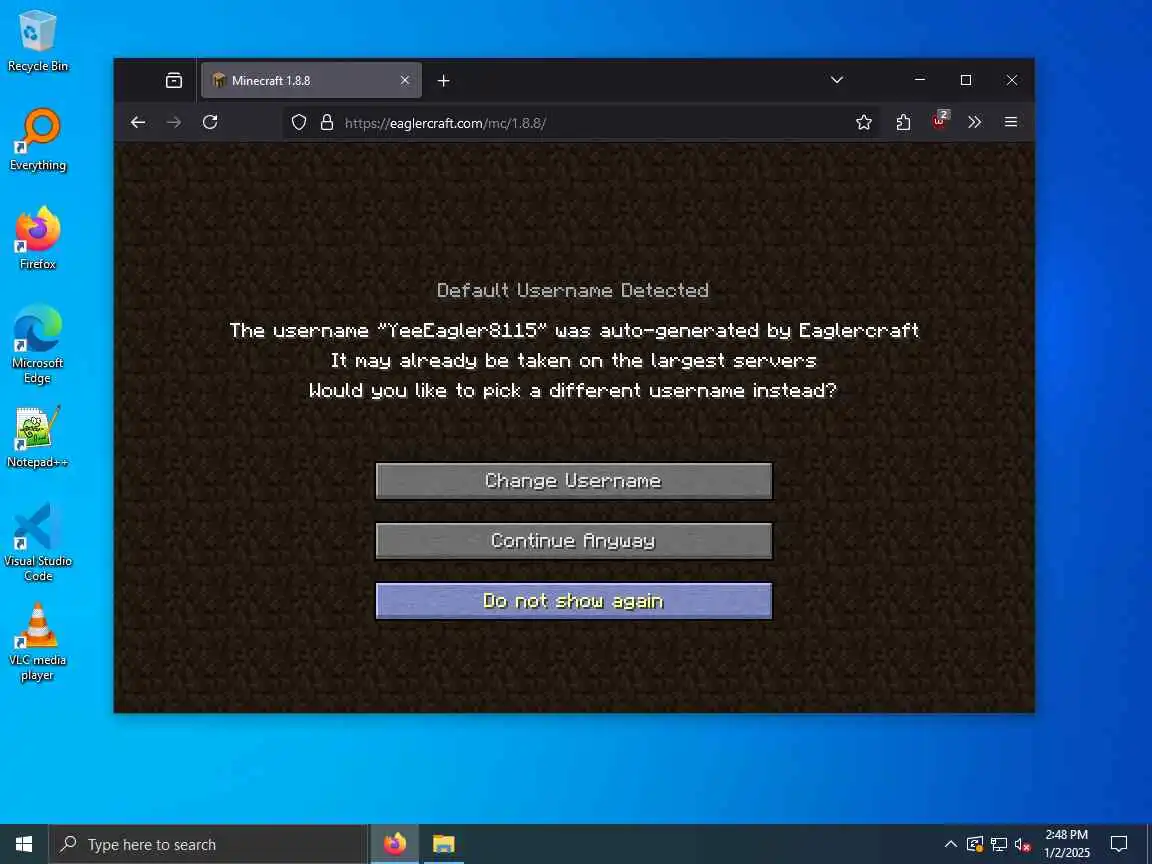The image size is (1152, 864).
Task: Choose Continue Anyway
Action: (574, 541)
